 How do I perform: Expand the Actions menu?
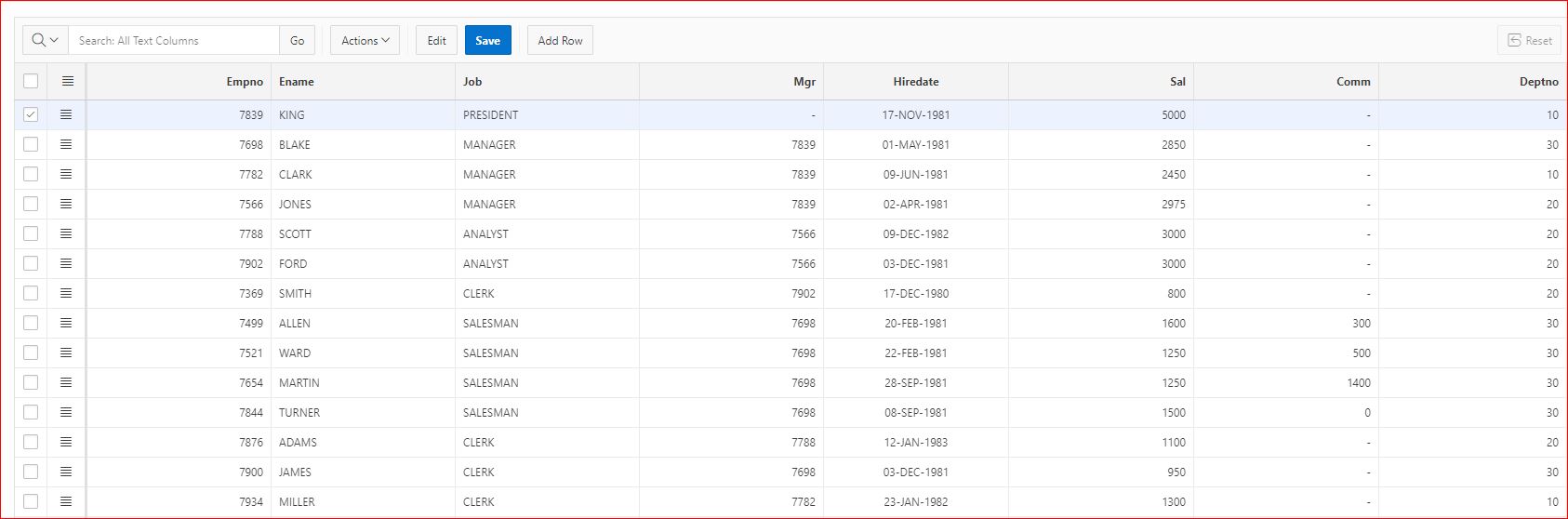(365, 40)
